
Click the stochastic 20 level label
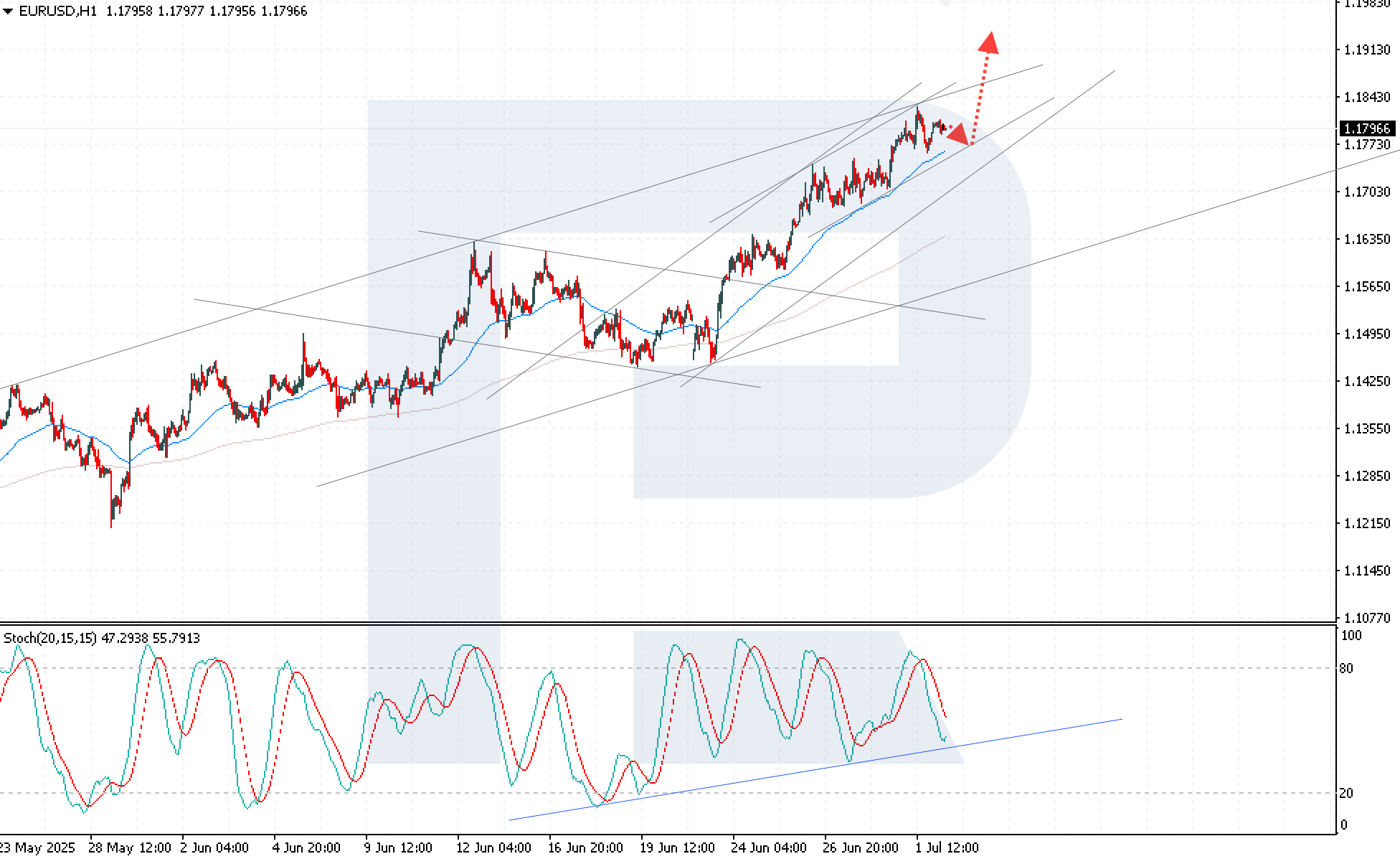pyautogui.click(x=1346, y=793)
